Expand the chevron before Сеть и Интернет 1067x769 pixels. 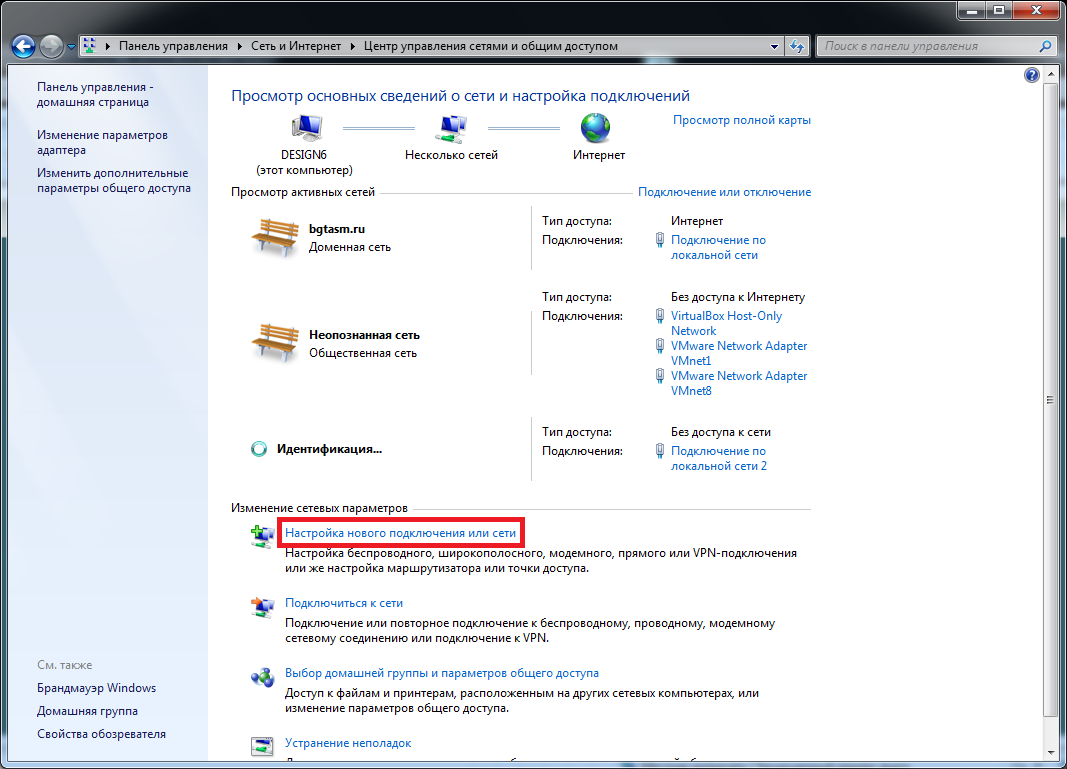[240, 46]
